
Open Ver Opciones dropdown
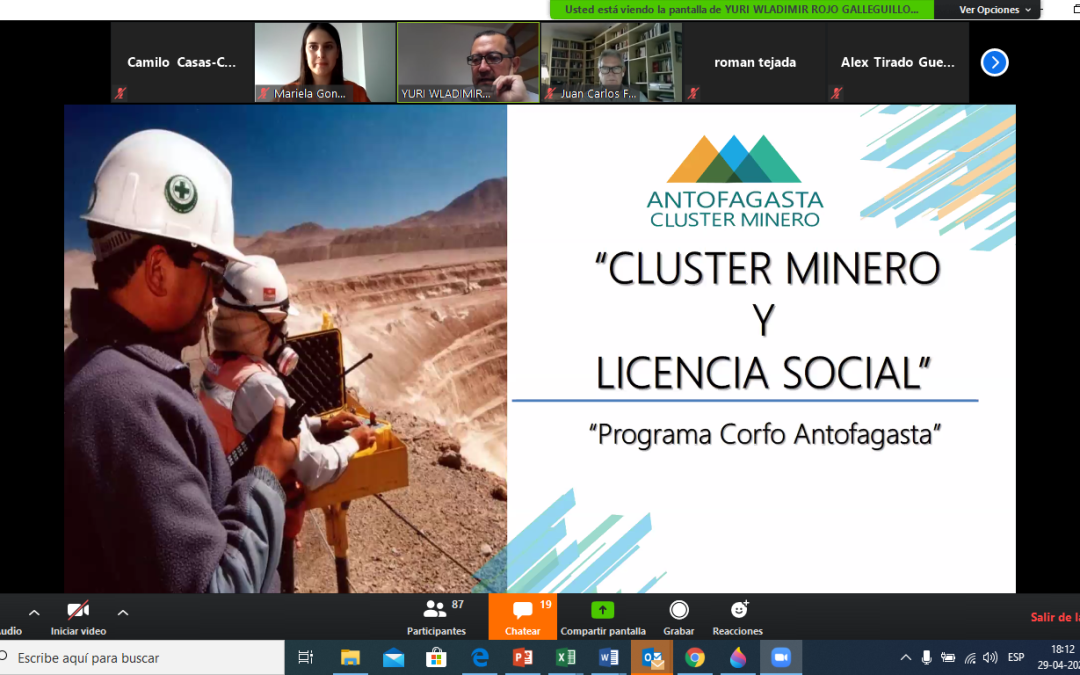pos(995,10)
